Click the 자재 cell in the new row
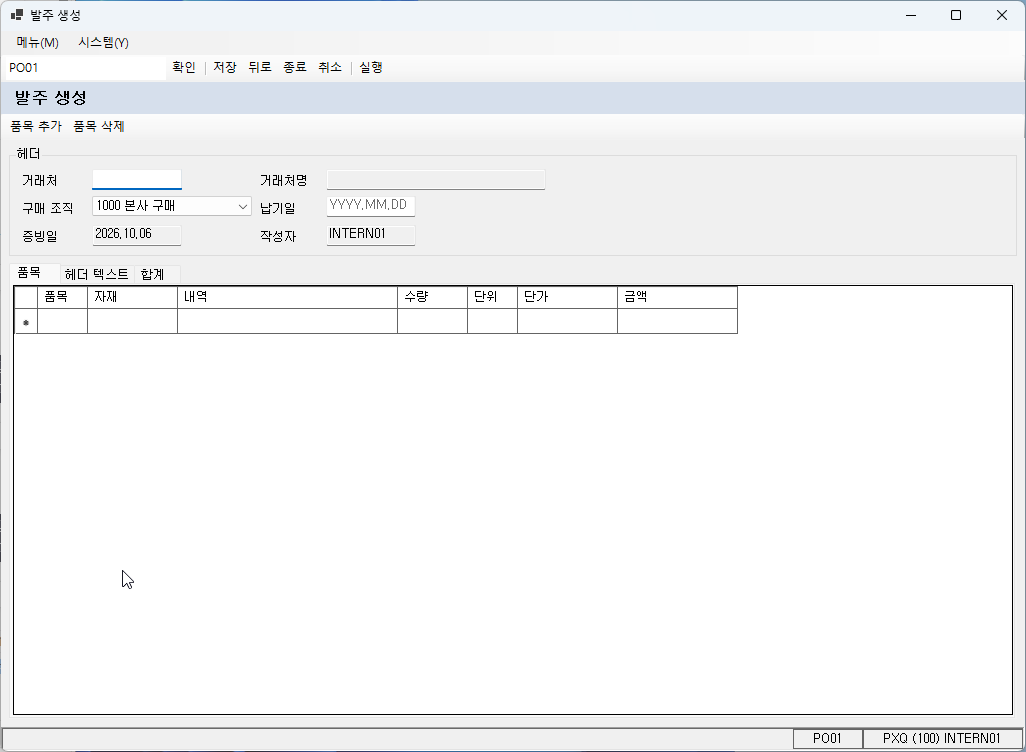The height and width of the screenshot is (752, 1026). click(132, 321)
